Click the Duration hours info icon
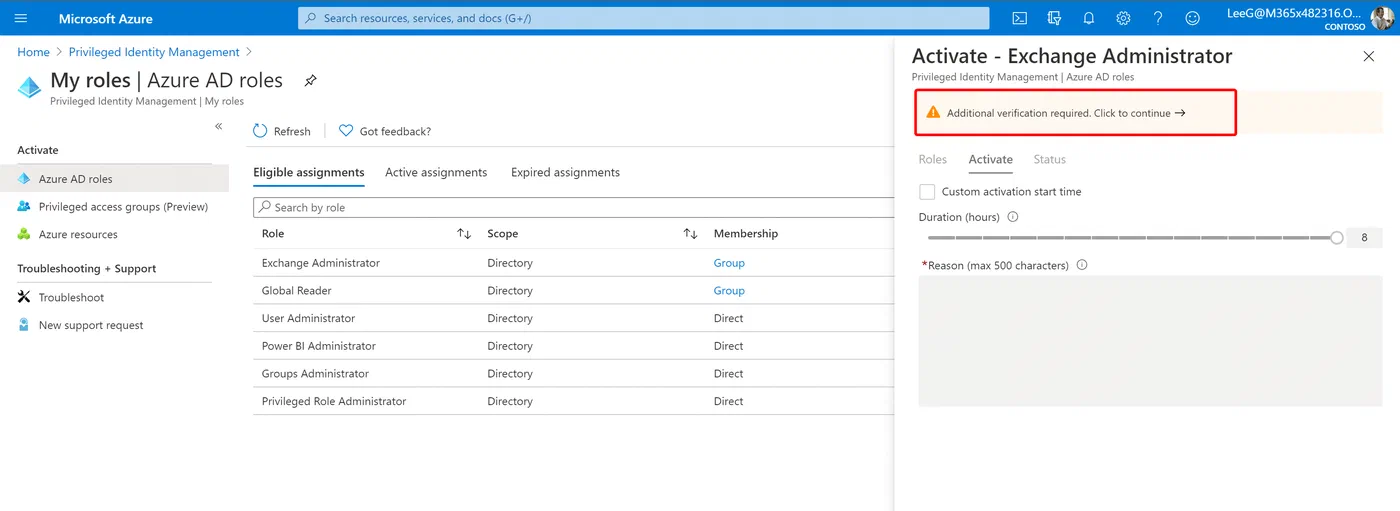The width and height of the screenshot is (1400, 511). click(x=1013, y=217)
